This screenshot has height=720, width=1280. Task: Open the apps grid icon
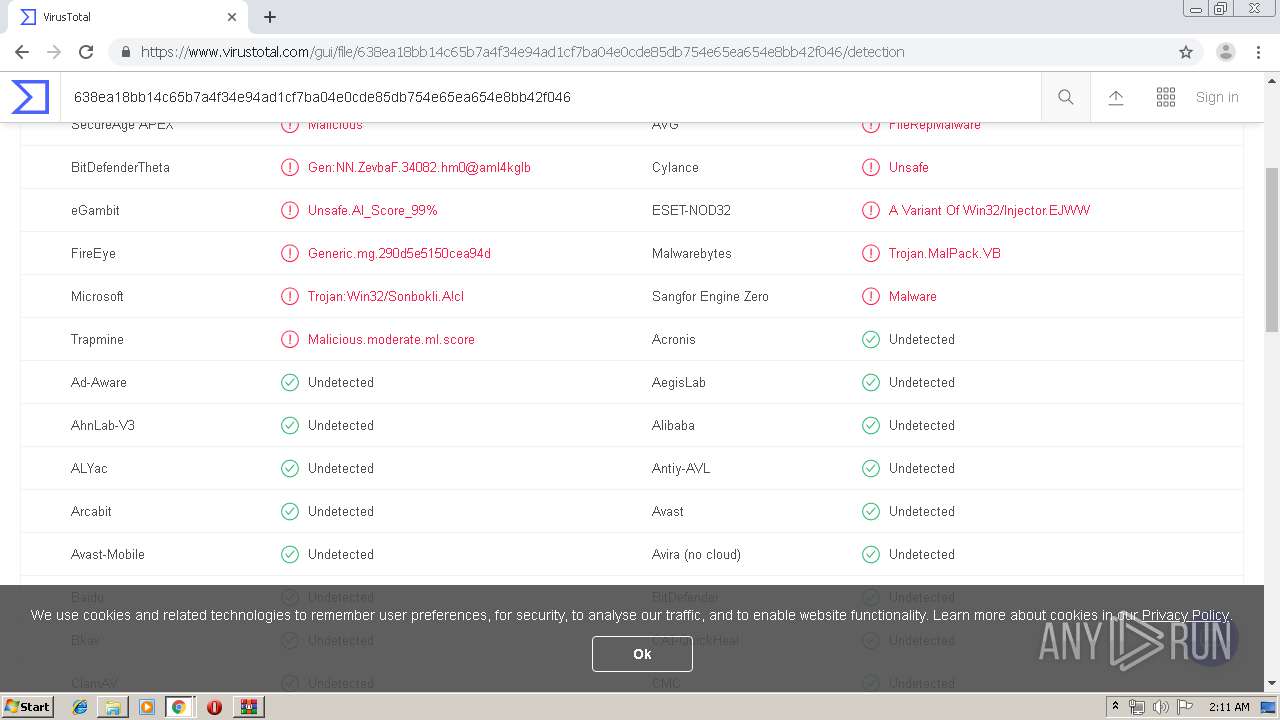pos(1166,97)
